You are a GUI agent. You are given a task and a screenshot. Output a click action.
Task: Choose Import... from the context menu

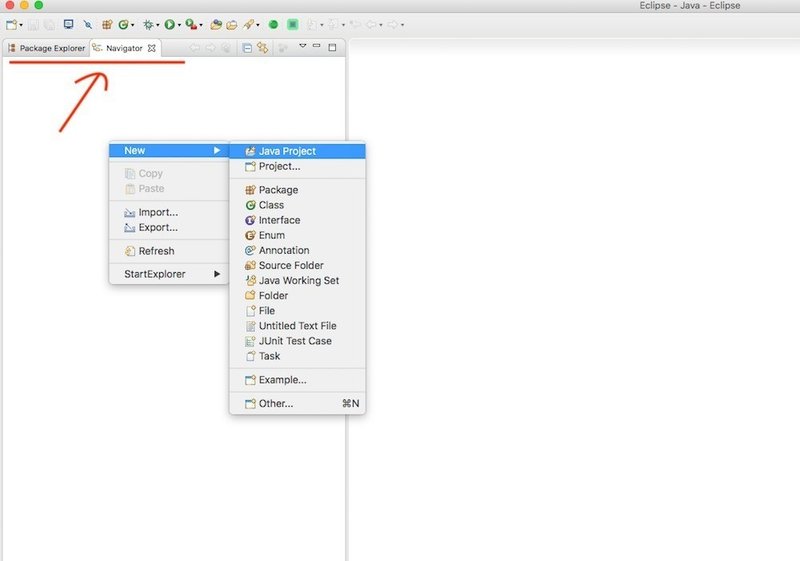tap(169, 212)
